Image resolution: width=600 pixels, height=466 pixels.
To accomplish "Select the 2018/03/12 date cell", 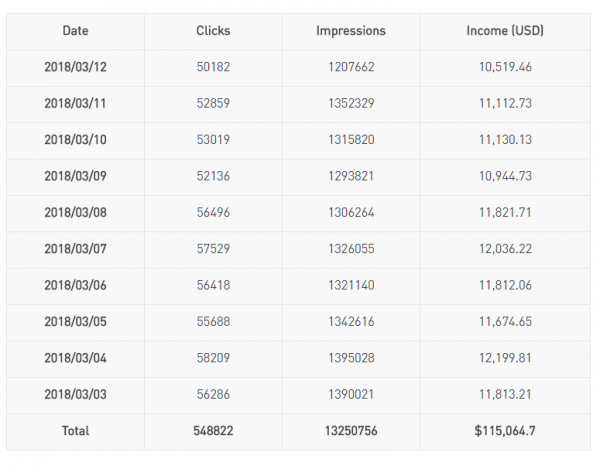I will [75, 67].
